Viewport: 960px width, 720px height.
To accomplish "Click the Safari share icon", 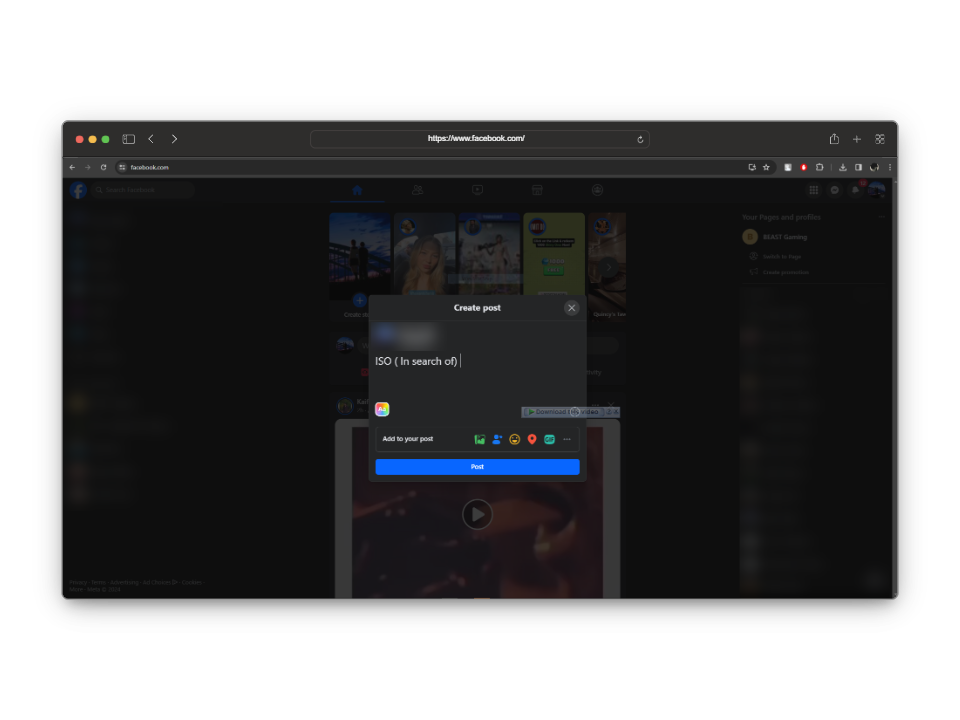I will 834,139.
